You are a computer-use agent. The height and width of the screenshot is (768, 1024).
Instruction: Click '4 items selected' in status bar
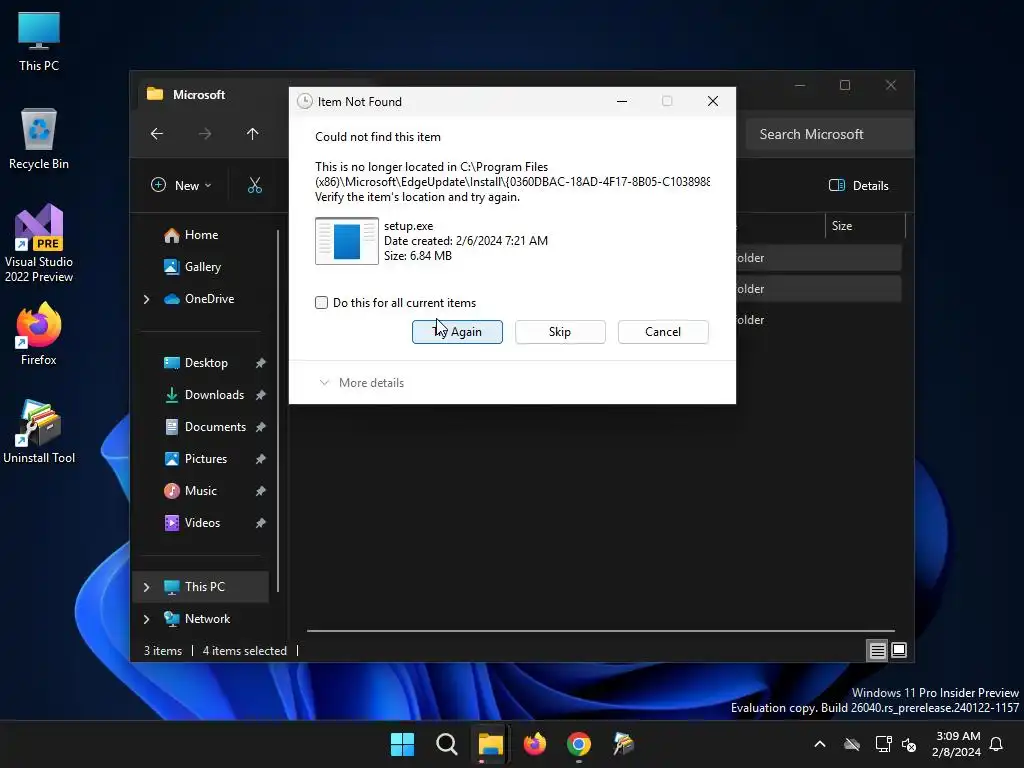(x=244, y=651)
